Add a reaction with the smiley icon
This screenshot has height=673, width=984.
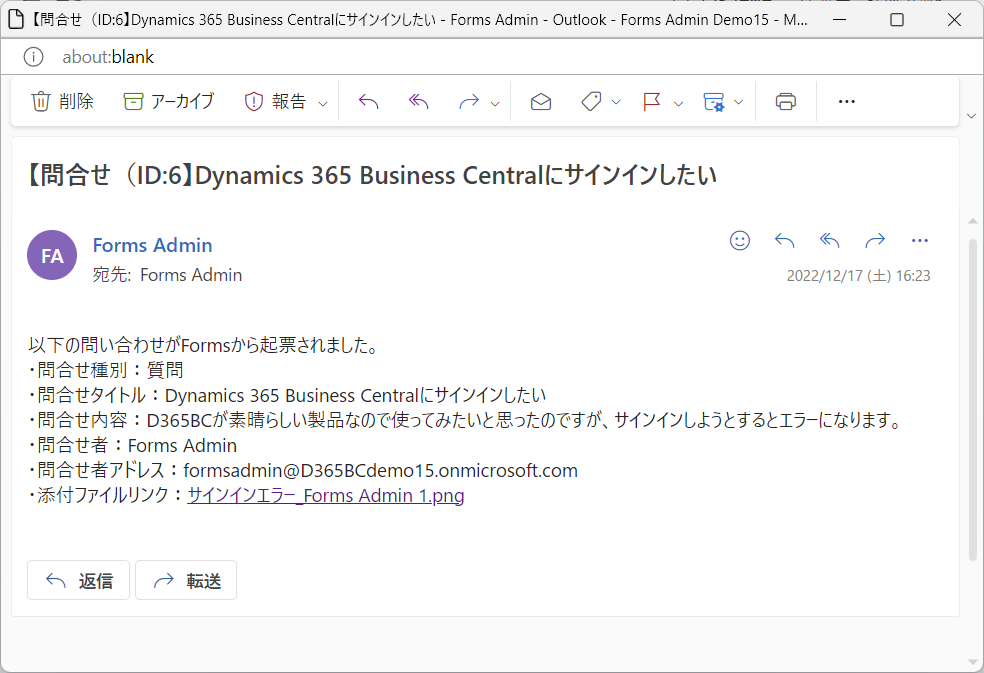[740, 240]
